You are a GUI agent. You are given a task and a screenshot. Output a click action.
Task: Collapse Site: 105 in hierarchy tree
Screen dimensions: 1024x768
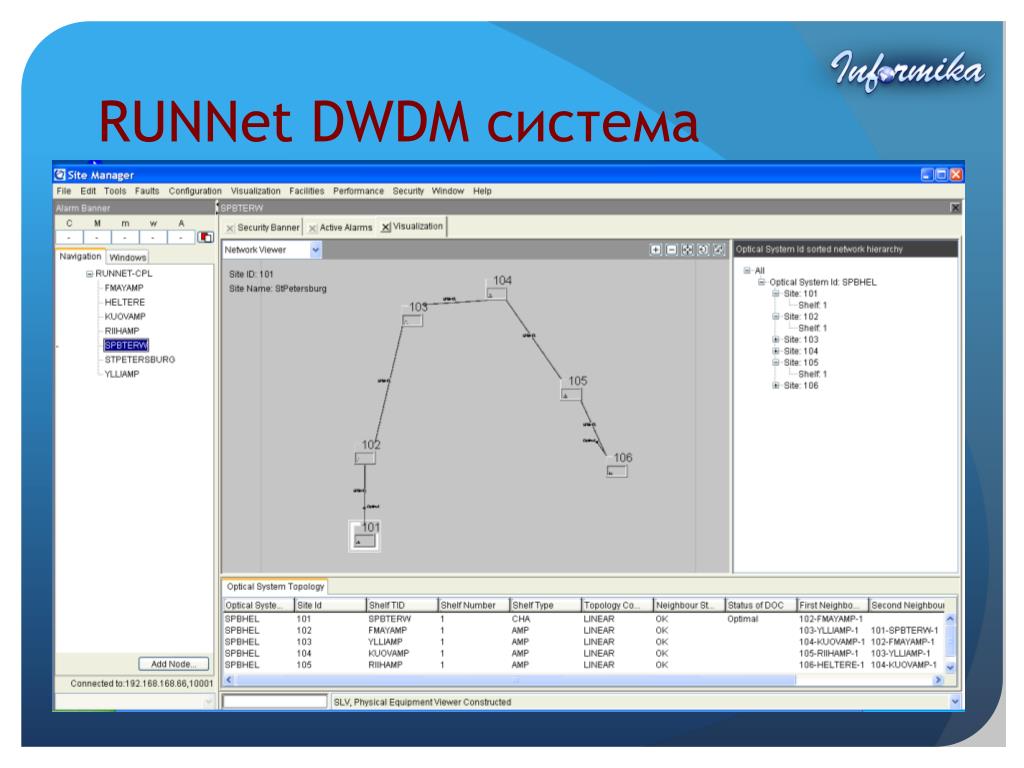[x=776, y=362]
